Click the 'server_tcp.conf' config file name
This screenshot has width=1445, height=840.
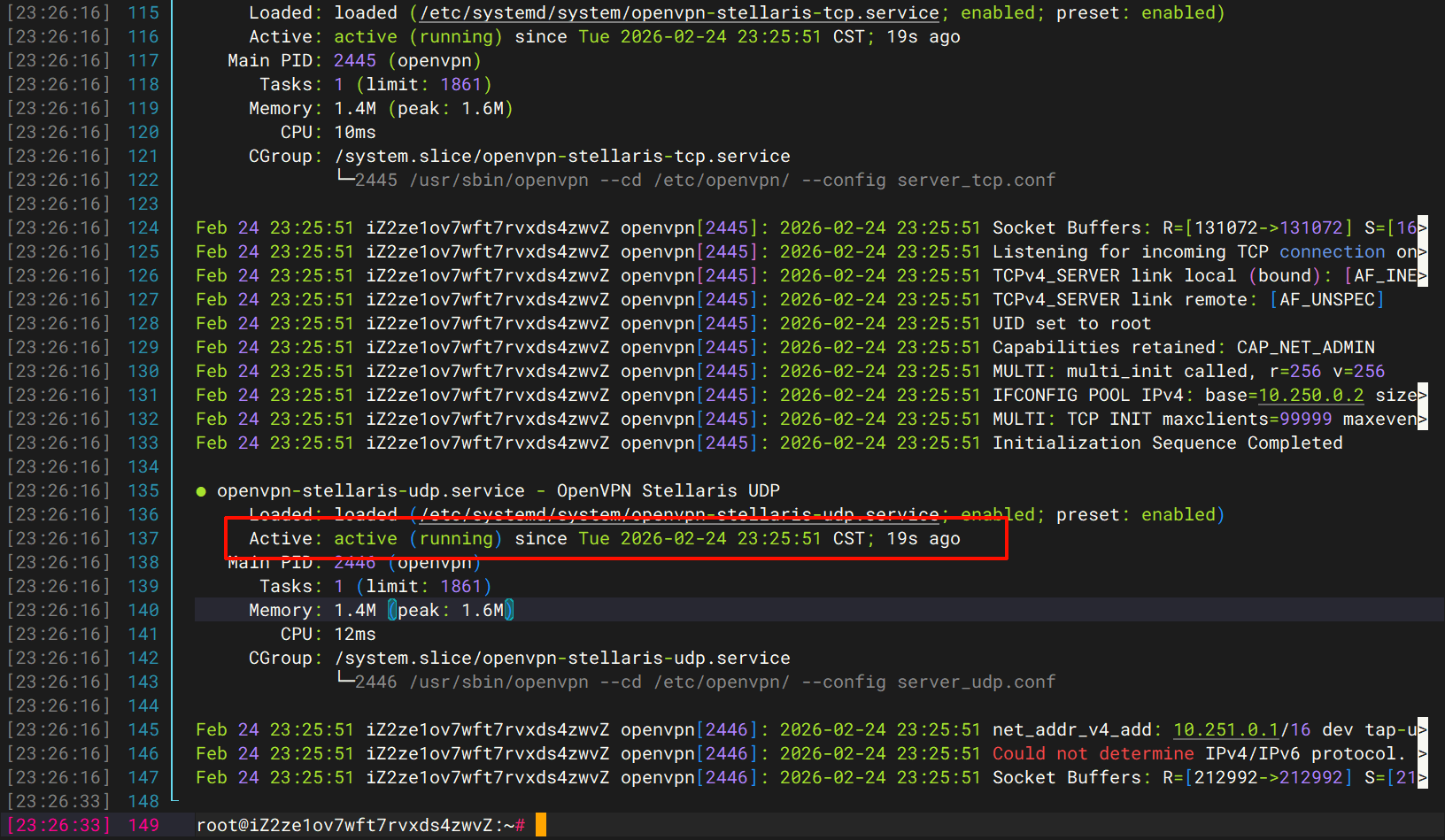pos(977,181)
